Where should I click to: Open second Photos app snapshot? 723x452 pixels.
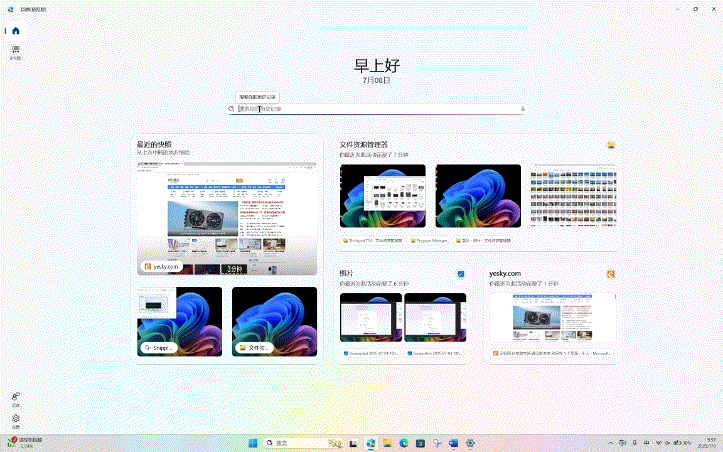(435, 317)
